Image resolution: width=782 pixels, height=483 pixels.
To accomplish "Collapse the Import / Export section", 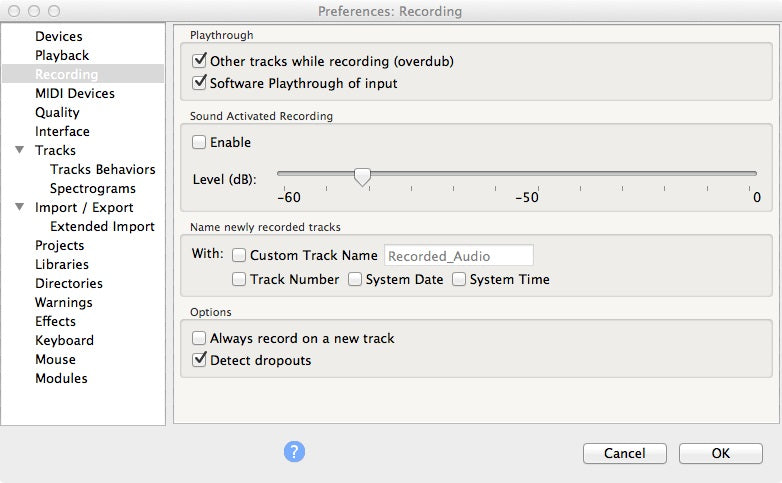I will click(x=18, y=208).
